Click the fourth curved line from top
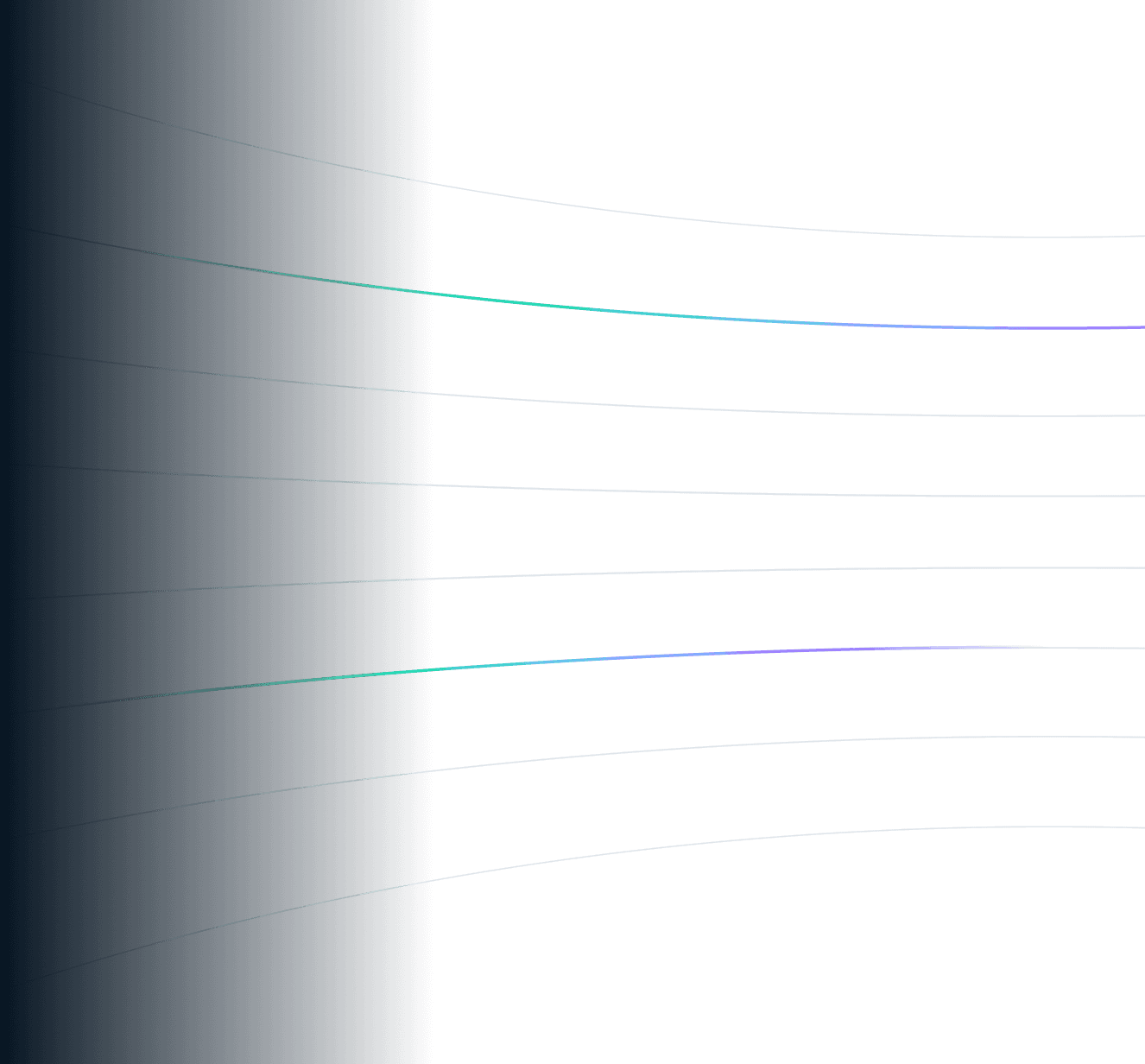This screenshot has height=1064, width=1145. (691, 492)
